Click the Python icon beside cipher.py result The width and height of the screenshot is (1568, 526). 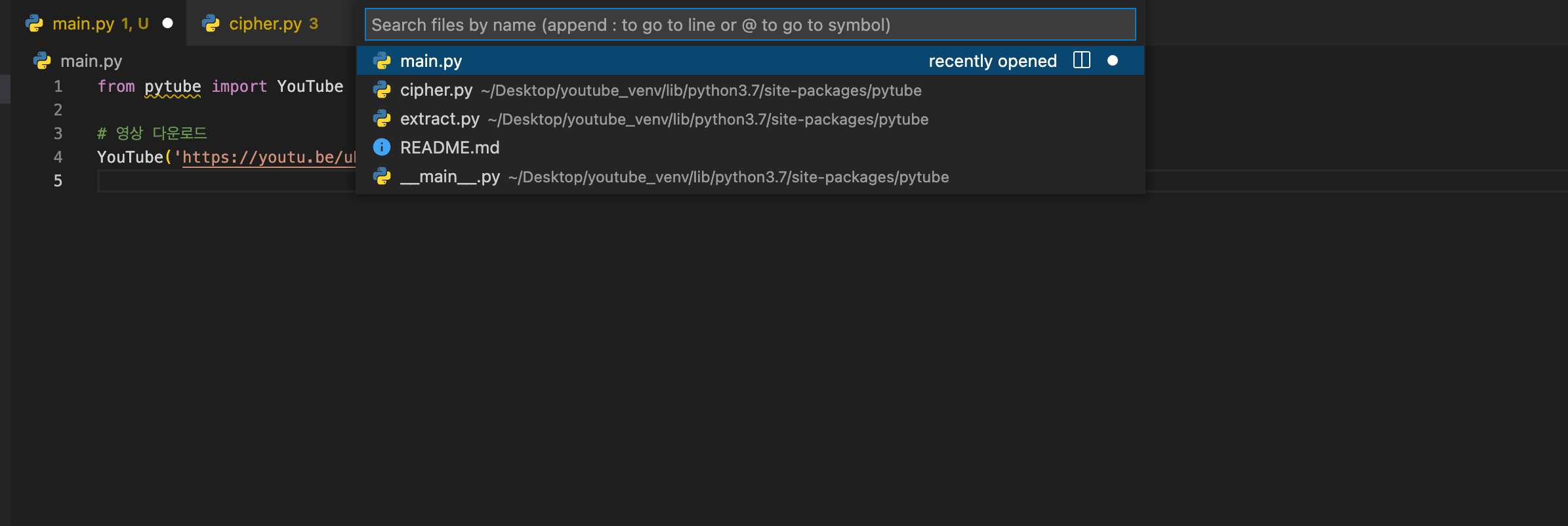[382, 90]
